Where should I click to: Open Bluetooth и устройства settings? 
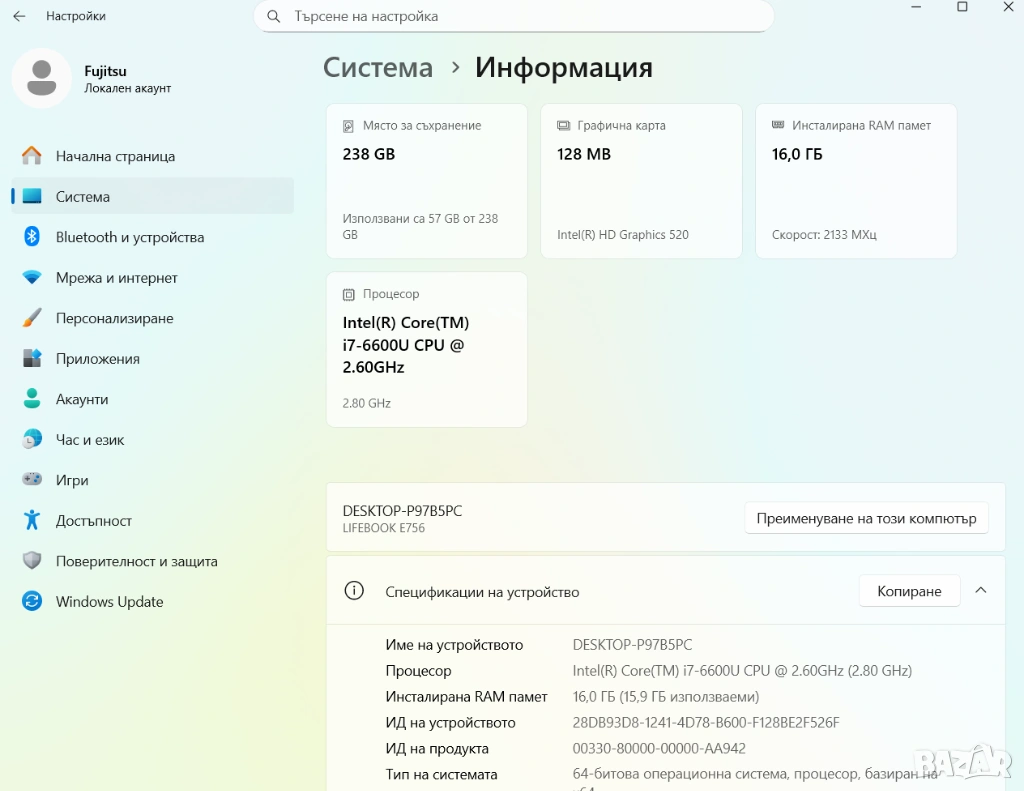[x=129, y=237]
